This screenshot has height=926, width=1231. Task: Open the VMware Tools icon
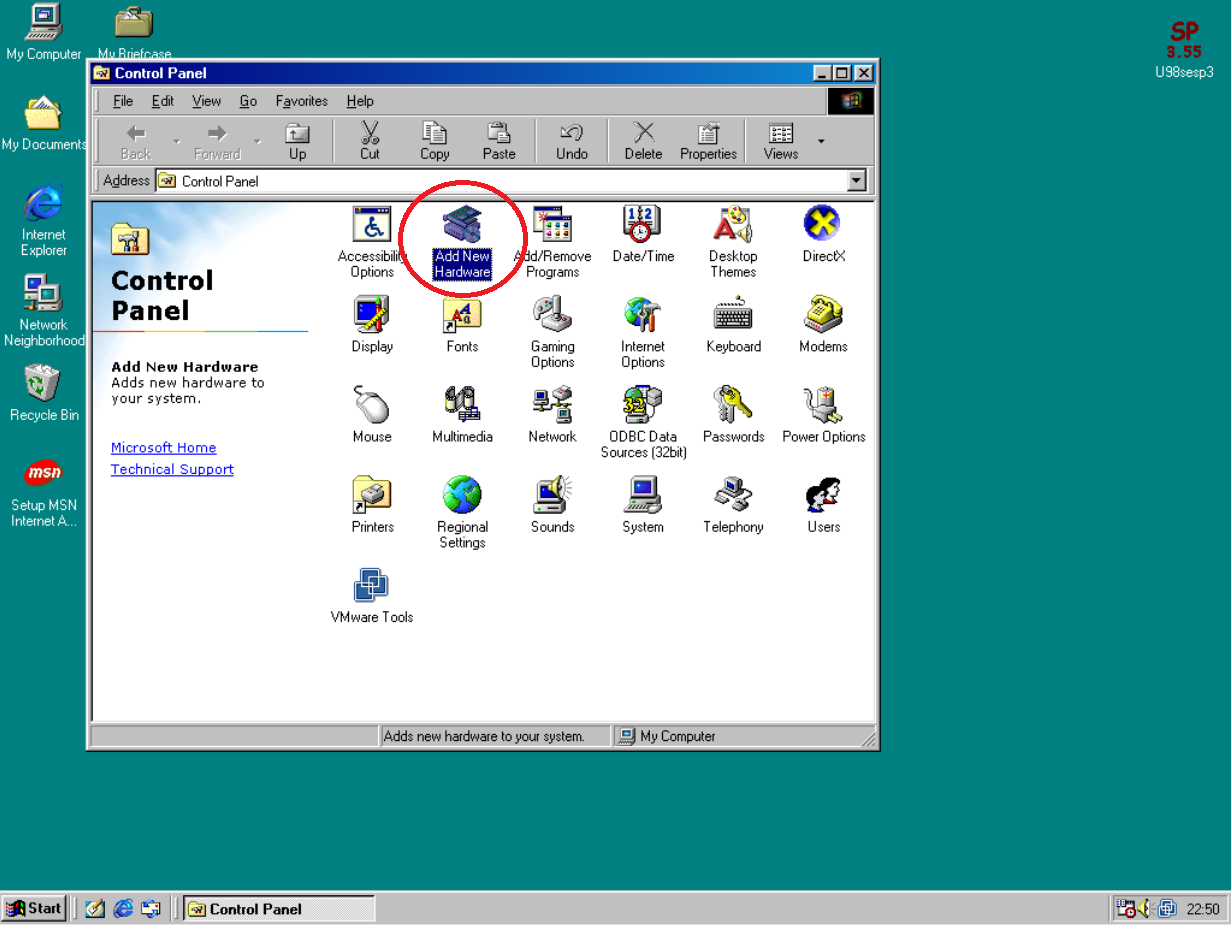point(372,587)
